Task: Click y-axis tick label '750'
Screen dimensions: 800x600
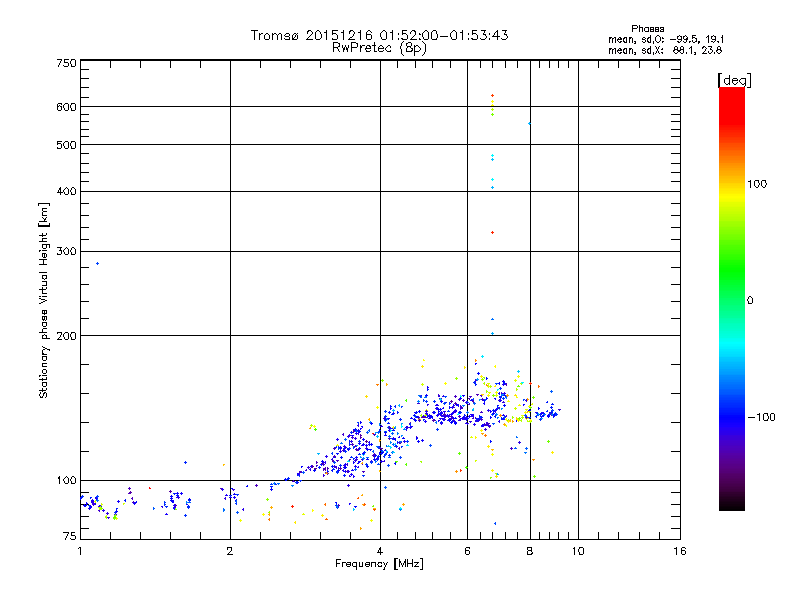Action: tap(66, 63)
